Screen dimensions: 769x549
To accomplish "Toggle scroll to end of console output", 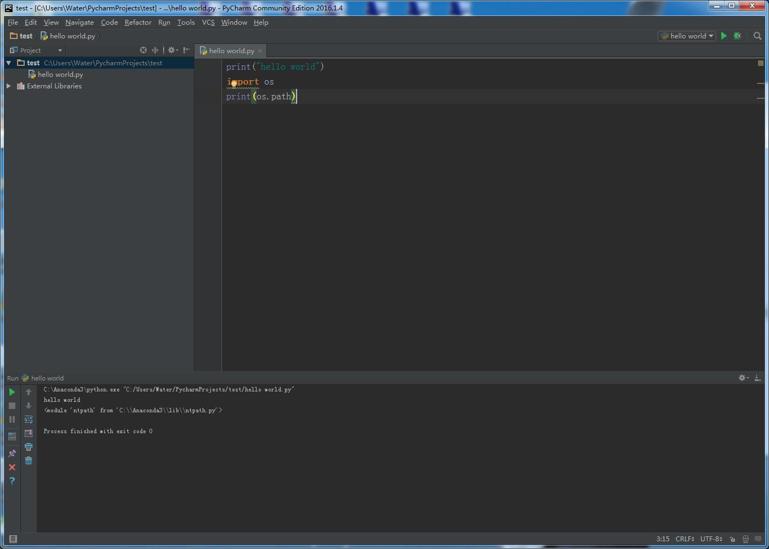I will point(28,433).
